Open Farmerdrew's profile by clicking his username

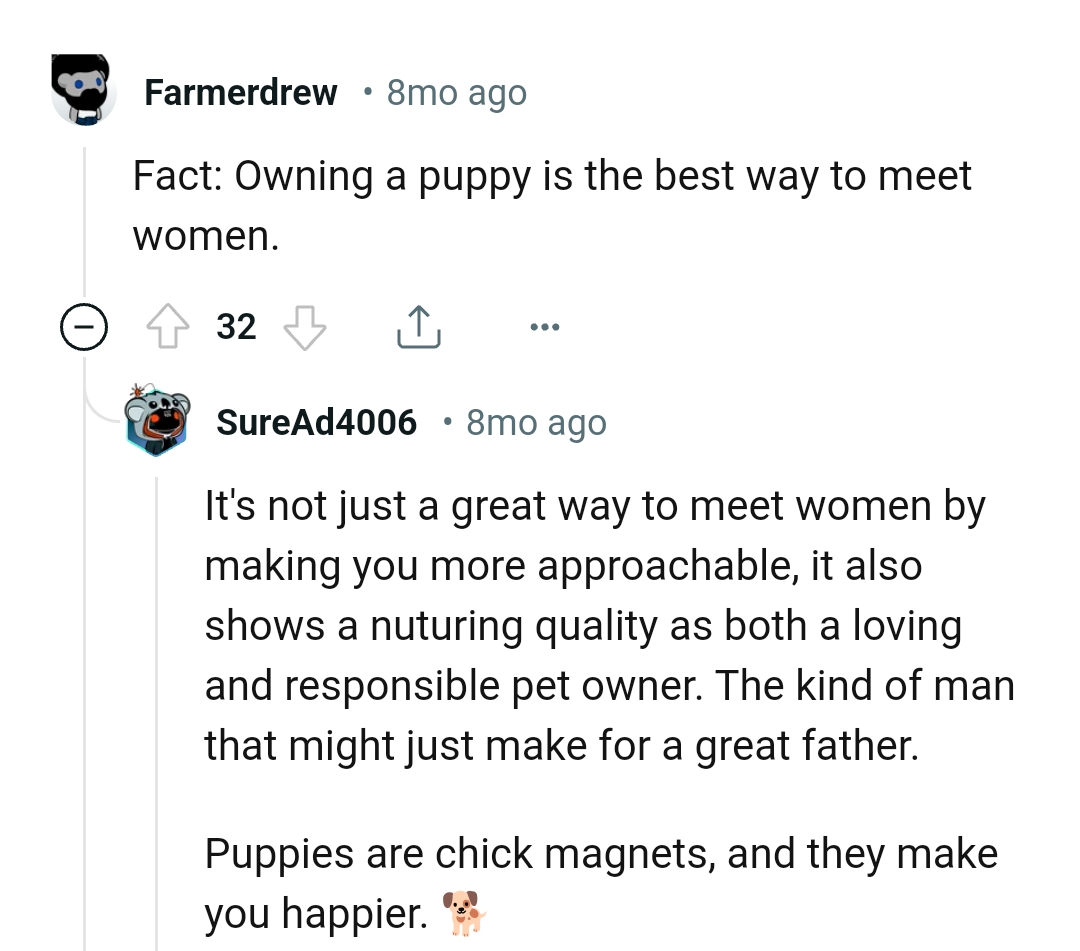pos(241,92)
